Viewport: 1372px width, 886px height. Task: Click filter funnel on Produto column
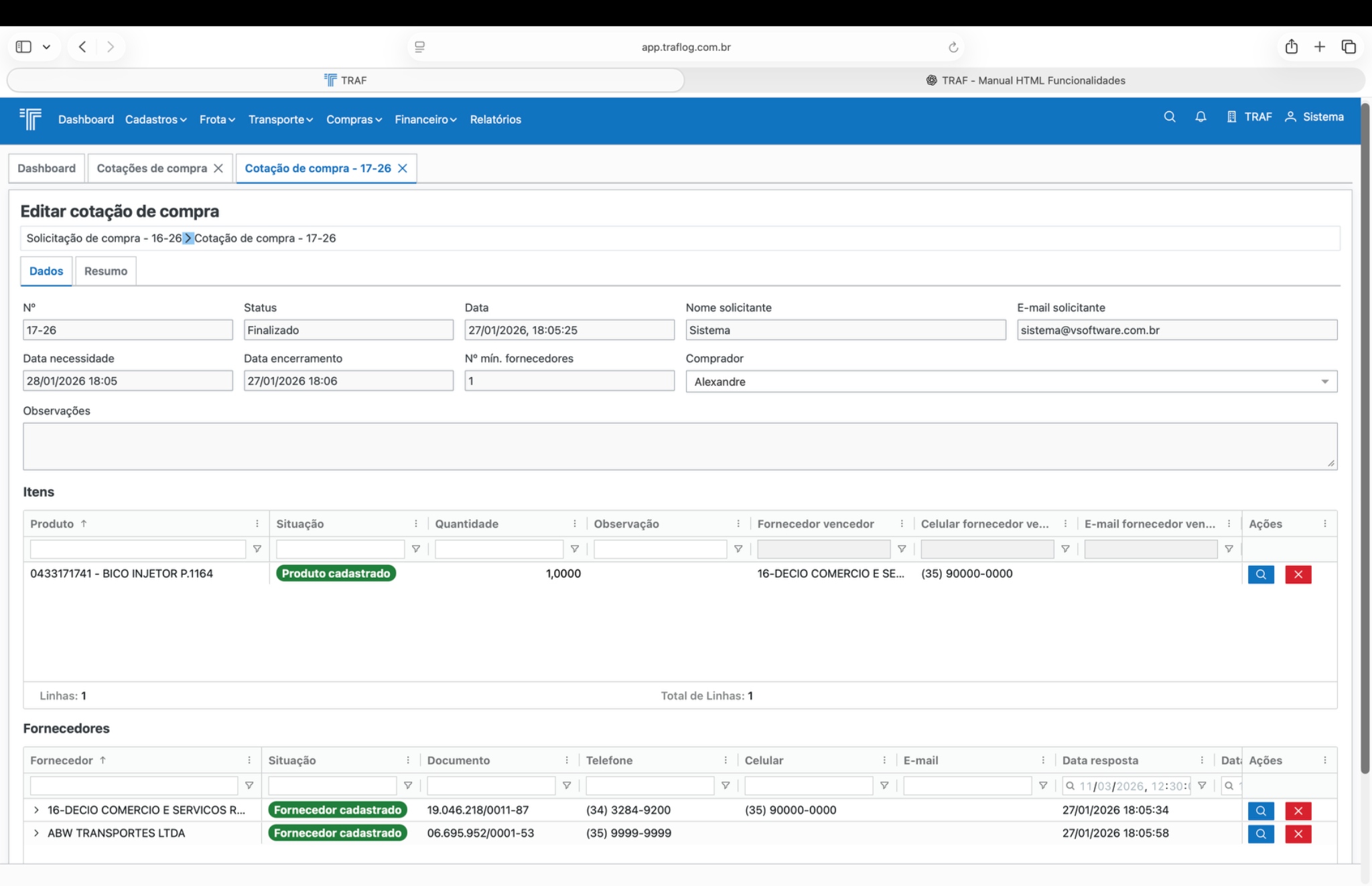point(257,548)
